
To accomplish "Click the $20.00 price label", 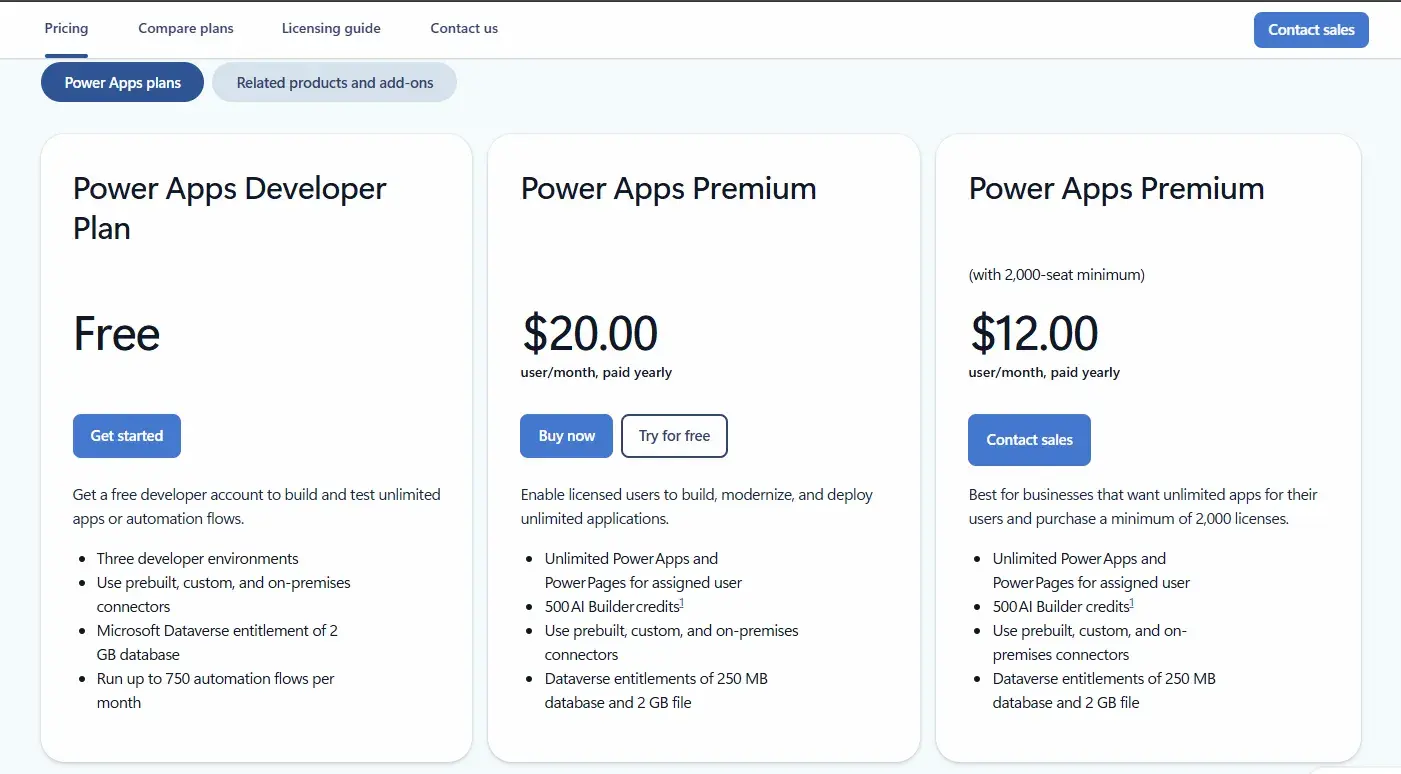I will (x=590, y=335).
